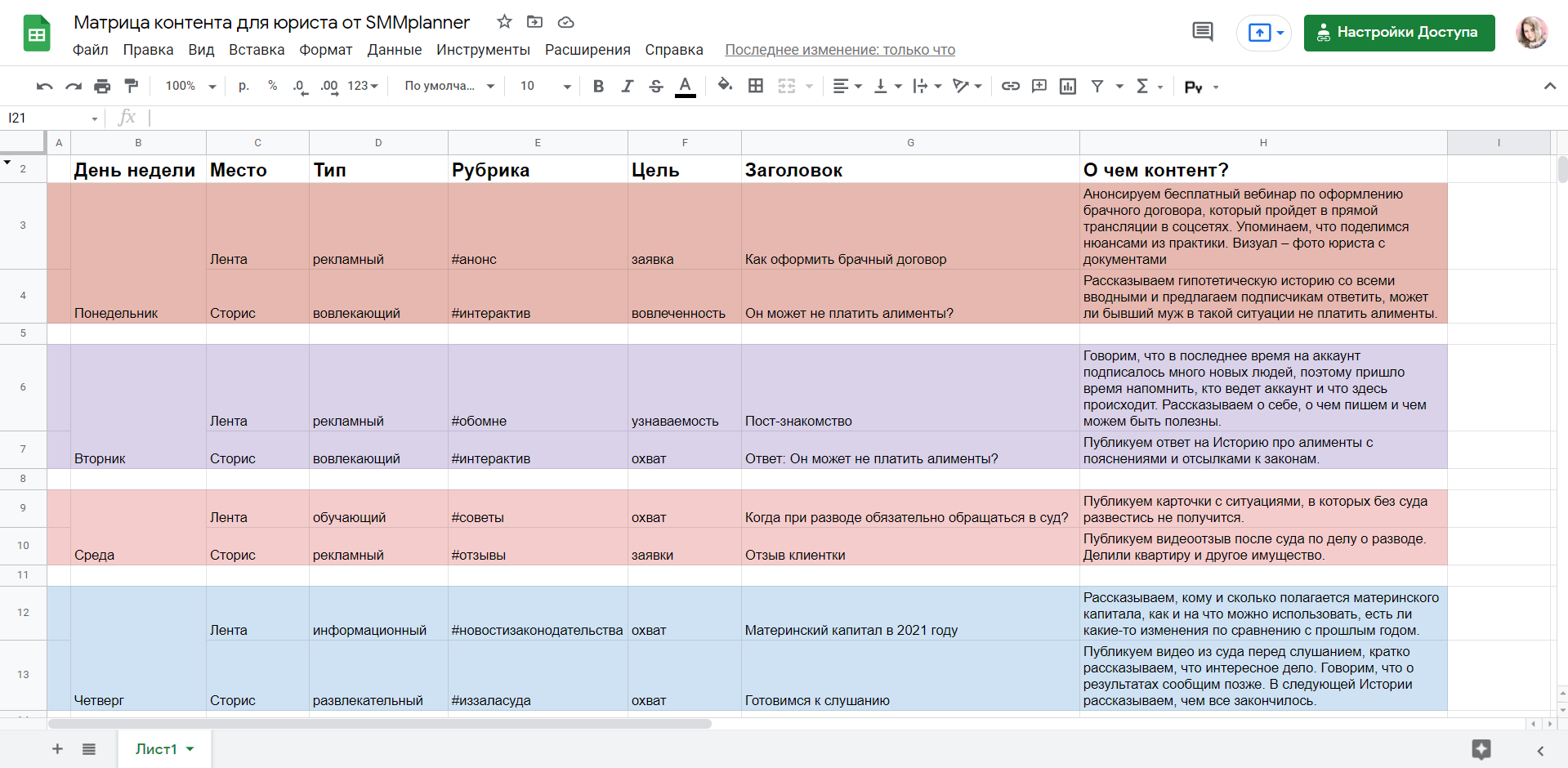Open the 123 number format dropdown
This screenshot has width=1568, height=768.
[x=363, y=86]
